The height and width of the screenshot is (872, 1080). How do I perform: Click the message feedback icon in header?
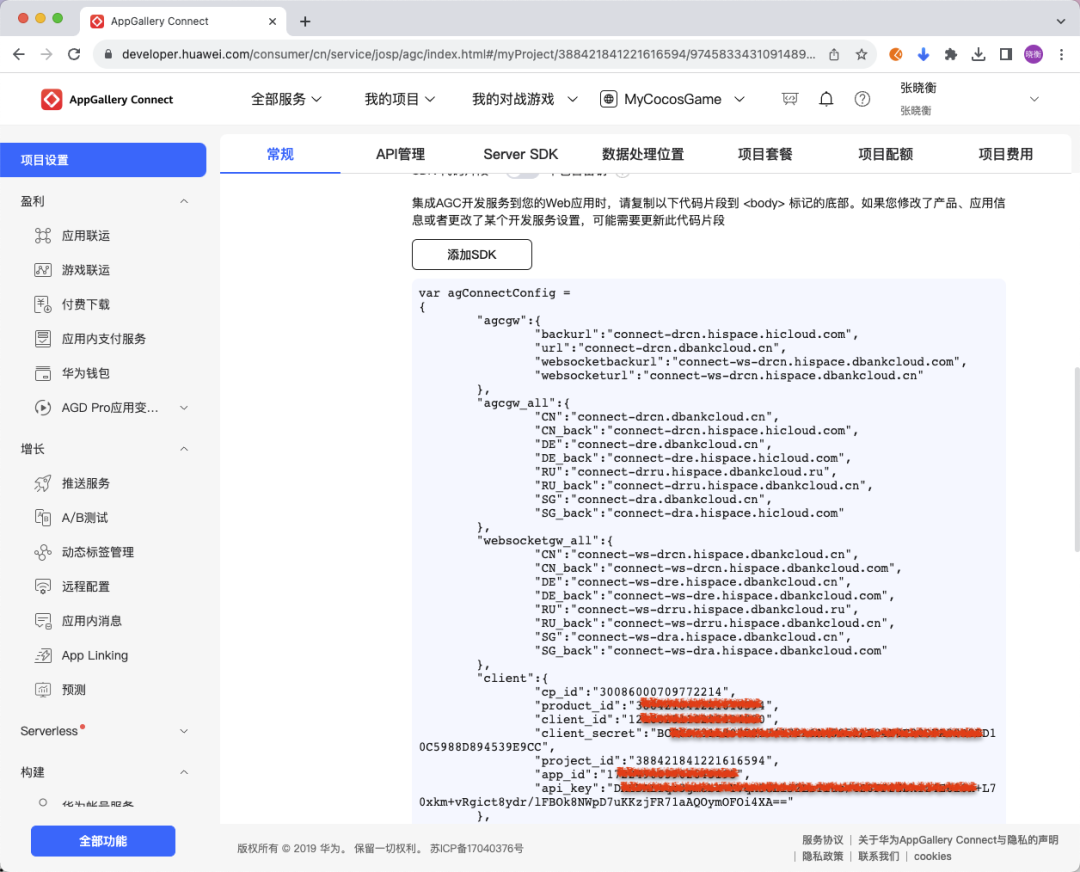point(790,99)
